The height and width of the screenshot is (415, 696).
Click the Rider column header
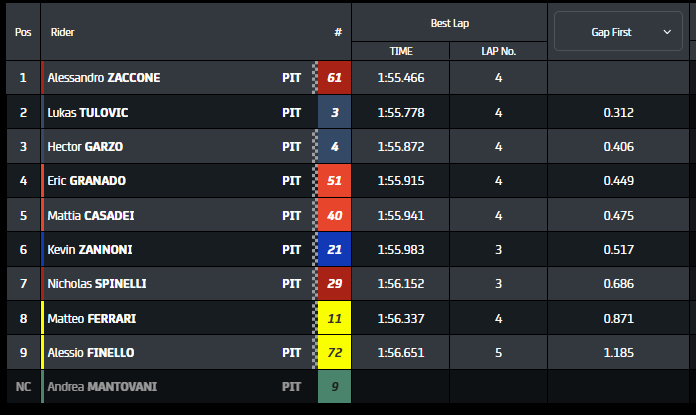tap(62, 32)
